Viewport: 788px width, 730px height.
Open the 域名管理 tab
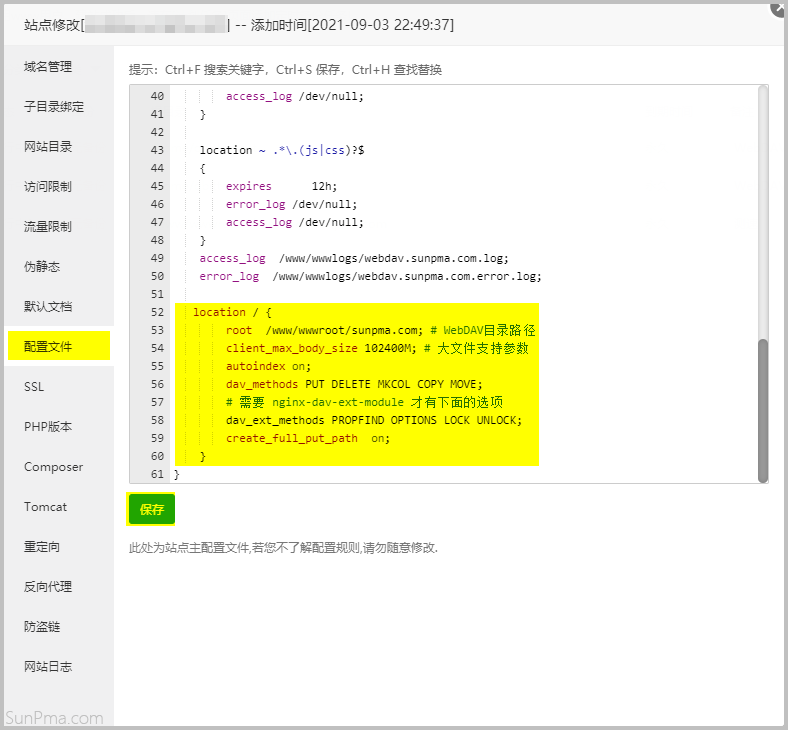tap(48, 66)
